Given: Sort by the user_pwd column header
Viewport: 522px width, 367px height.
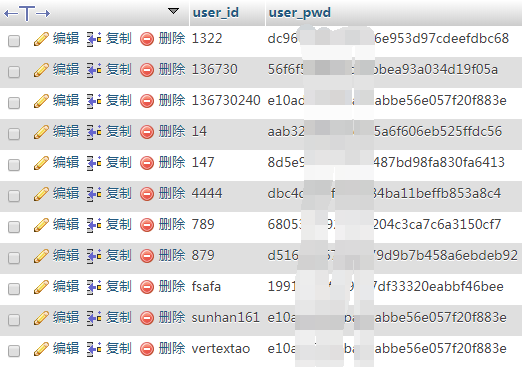Looking at the screenshot, I should (x=300, y=13).
